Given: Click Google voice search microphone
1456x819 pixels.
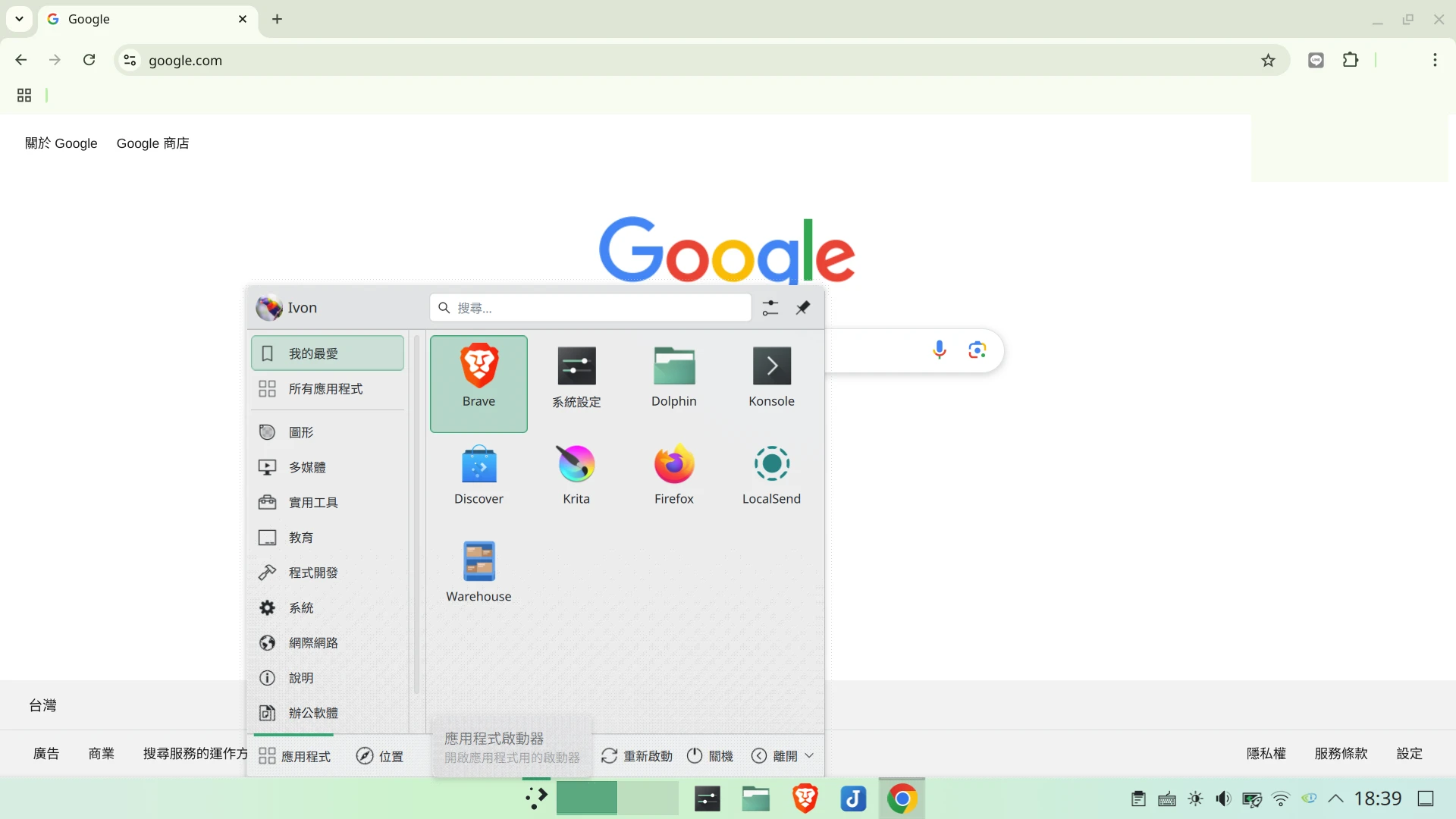Looking at the screenshot, I should (x=939, y=350).
